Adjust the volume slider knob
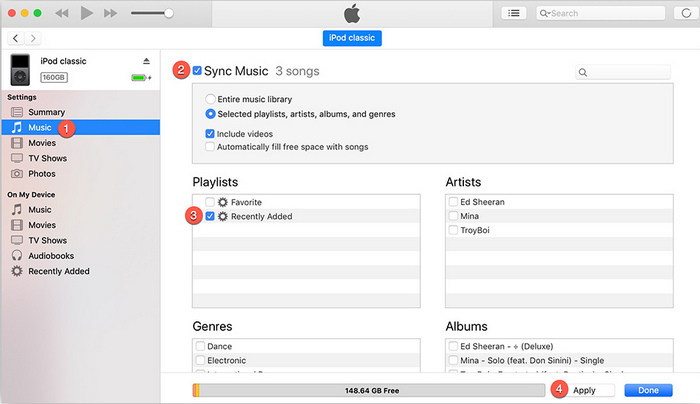The width and height of the screenshot is (700, 404). click(169, 13)
